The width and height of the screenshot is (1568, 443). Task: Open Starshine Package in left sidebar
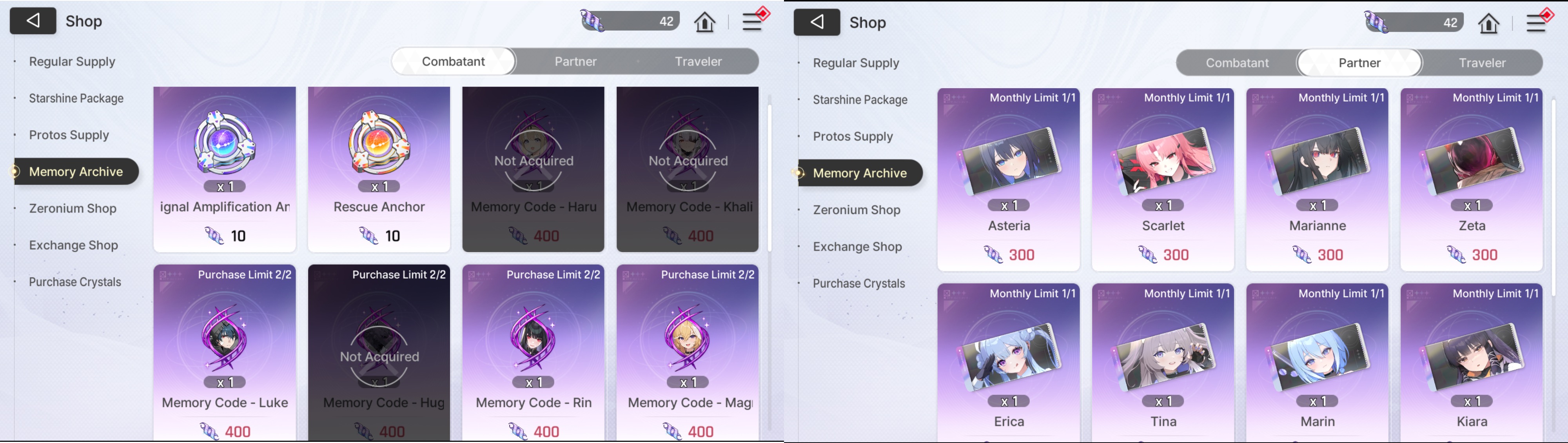[x=76, y=98]
